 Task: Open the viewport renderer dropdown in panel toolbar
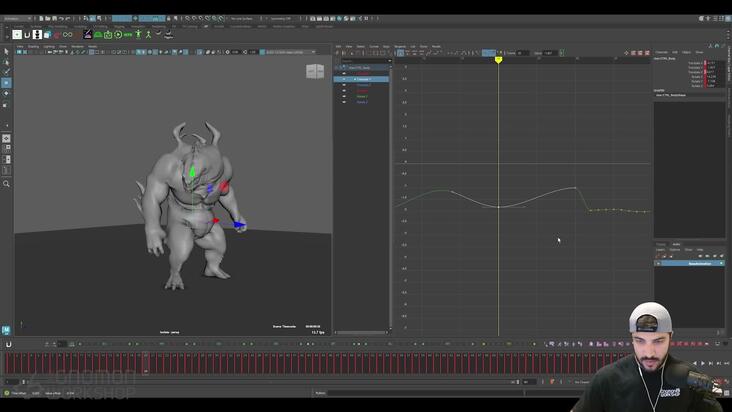click(291, 52)
